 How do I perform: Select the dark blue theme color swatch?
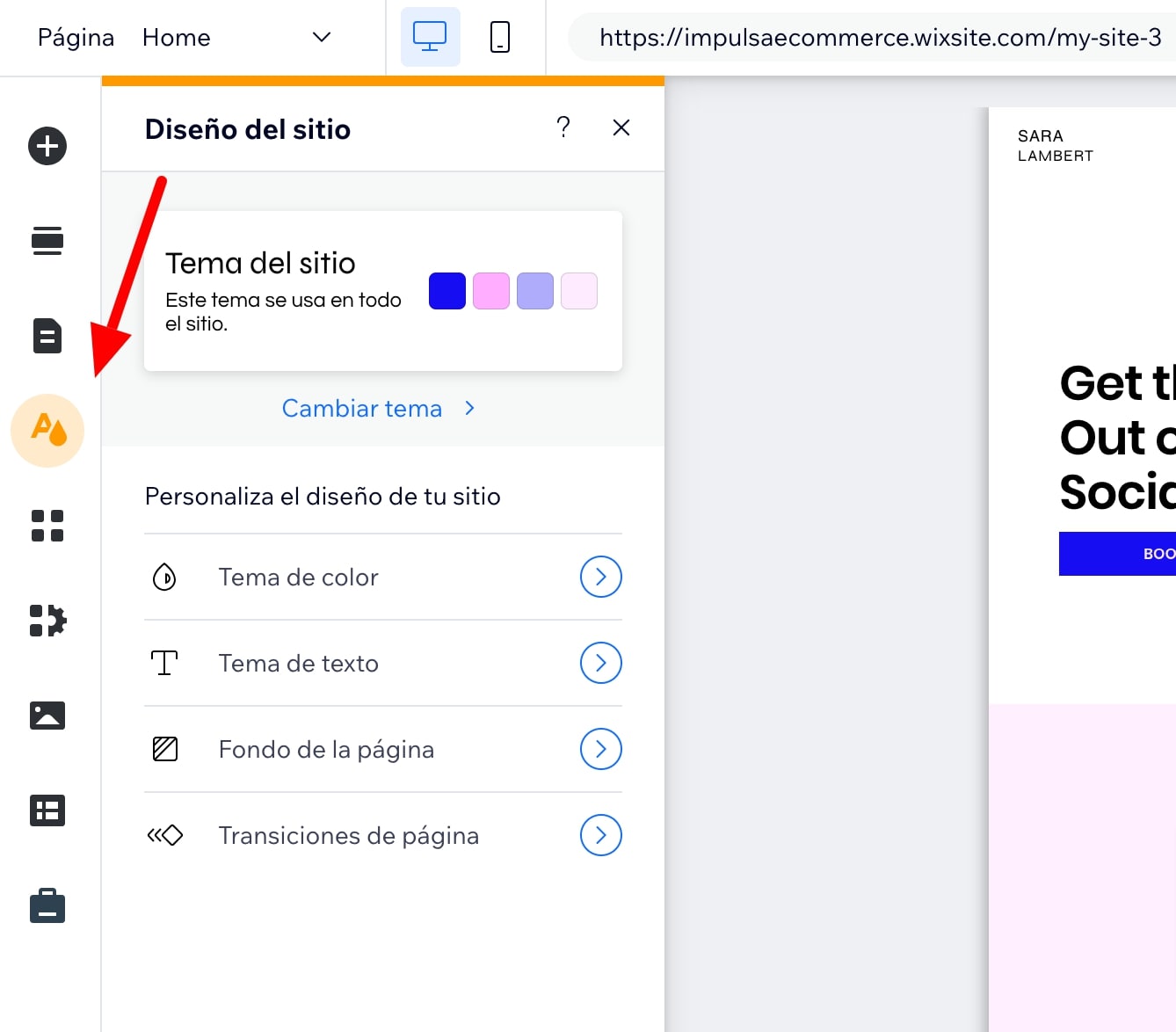click(x=446, y=290)
